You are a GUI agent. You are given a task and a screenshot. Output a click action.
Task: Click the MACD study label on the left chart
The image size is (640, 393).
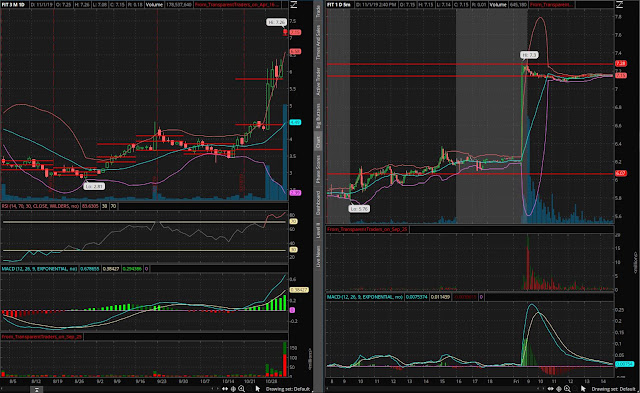point(39,269)
